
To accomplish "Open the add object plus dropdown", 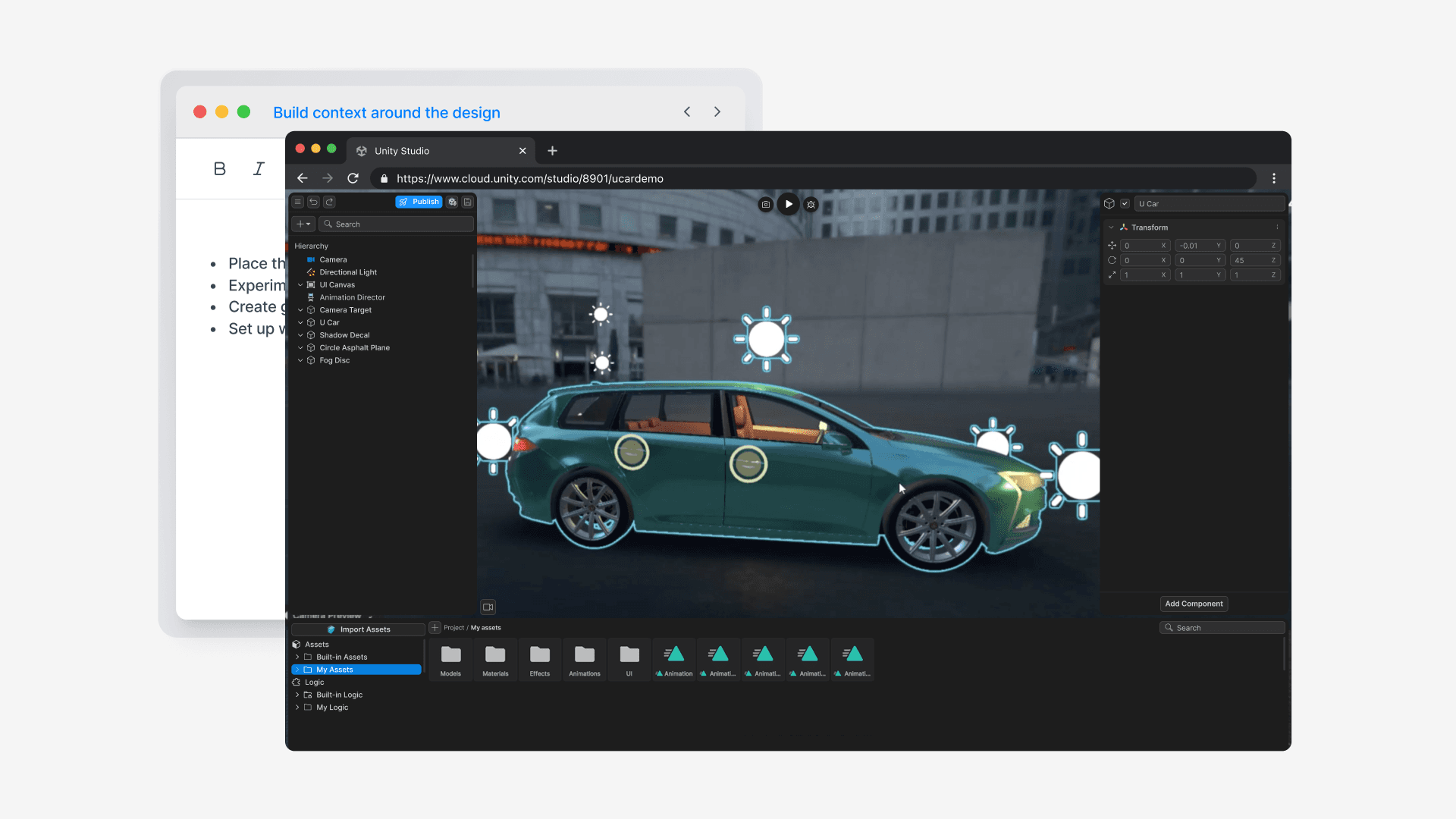I will [303, 224].
